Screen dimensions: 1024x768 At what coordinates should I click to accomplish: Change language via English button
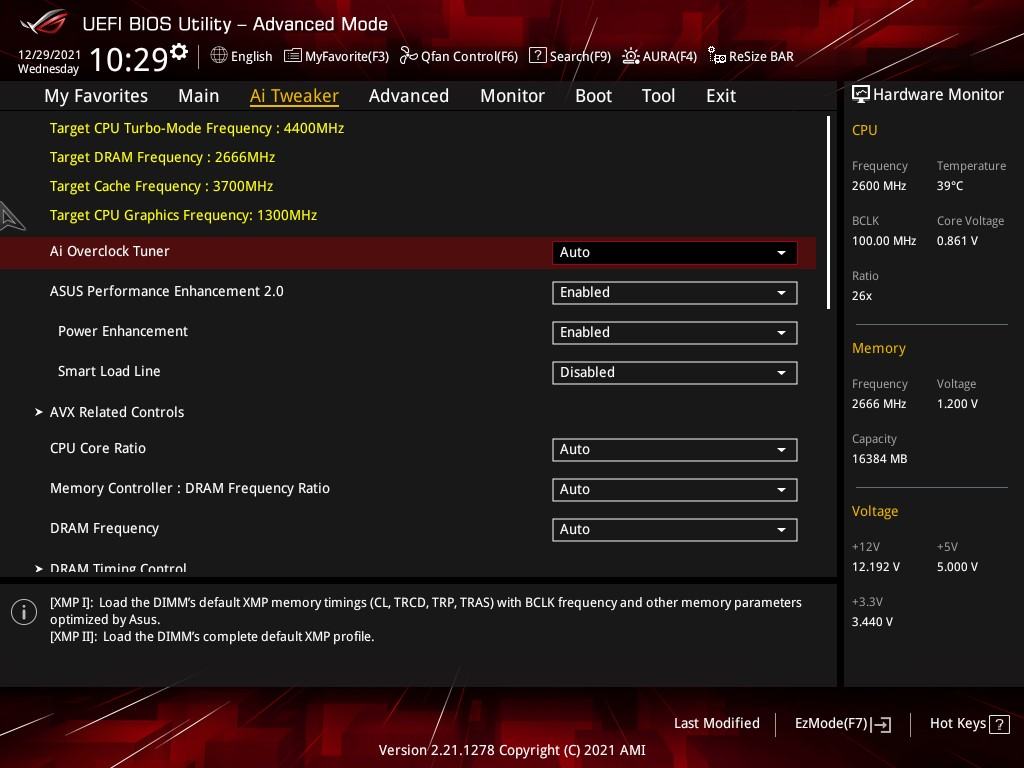[251, 56]
